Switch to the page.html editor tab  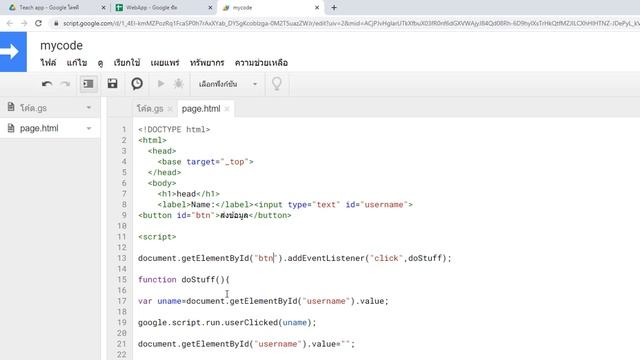[201, 109]
